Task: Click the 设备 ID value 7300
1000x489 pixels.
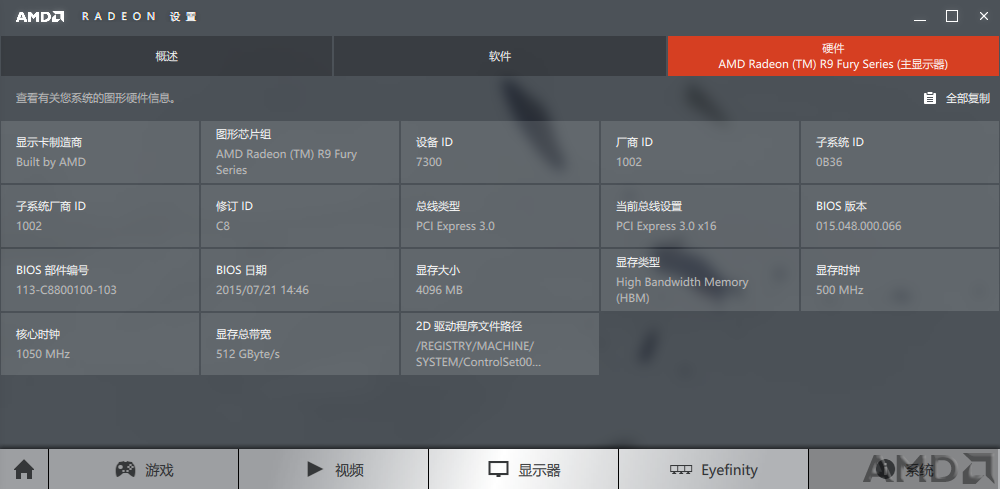Action: [x=429, y=162]
